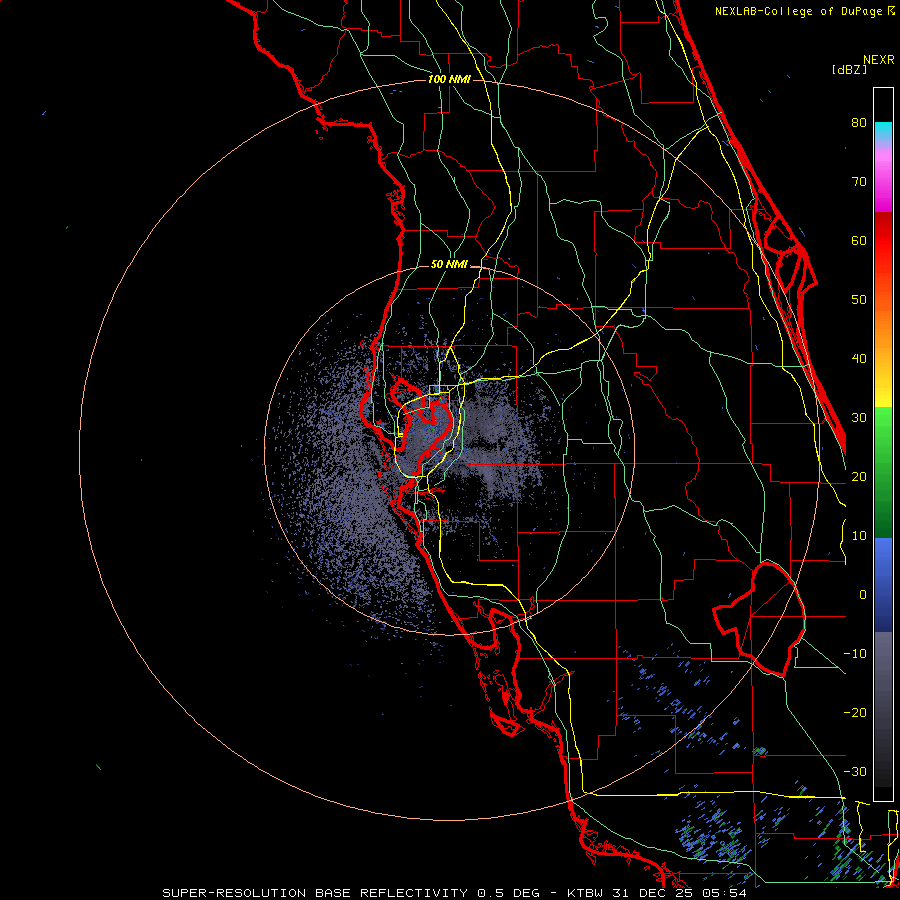Click the 80 value on the dBZ scale
Image resolution: width=900 pixels, height=900 pixels.
click(x=859, y=122)
